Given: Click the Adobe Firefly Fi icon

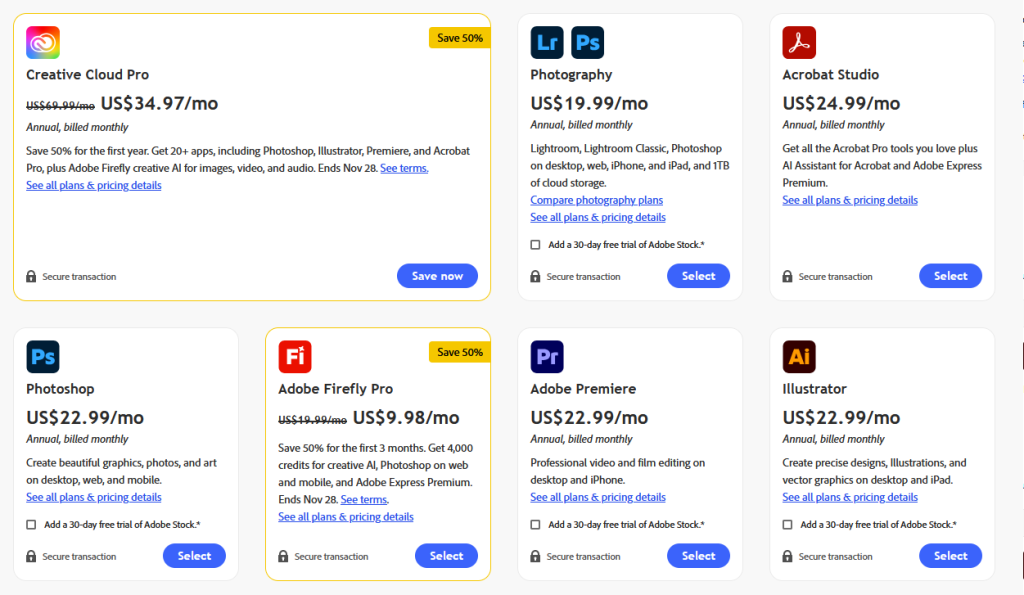Looking at the screenshot, I should tap(295, 357).
